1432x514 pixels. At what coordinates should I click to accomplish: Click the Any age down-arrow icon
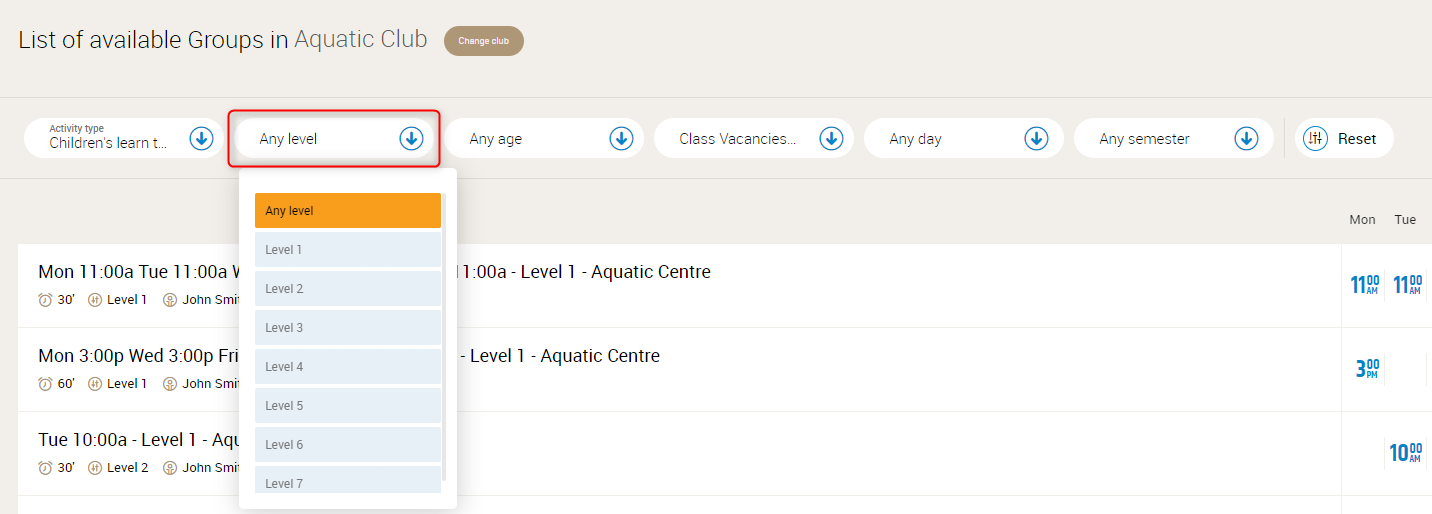pos(621,139)
